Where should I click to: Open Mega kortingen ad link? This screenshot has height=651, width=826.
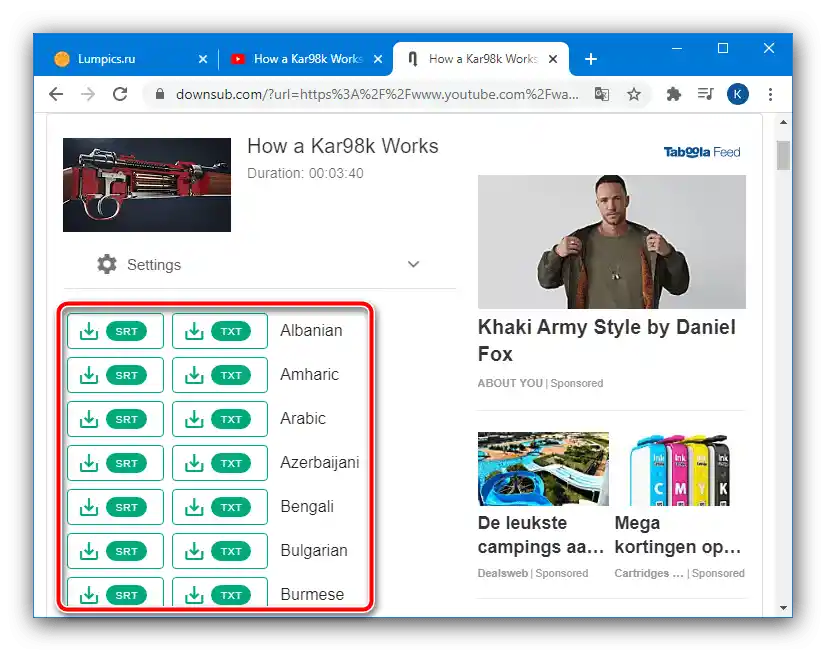coord(678,535)
